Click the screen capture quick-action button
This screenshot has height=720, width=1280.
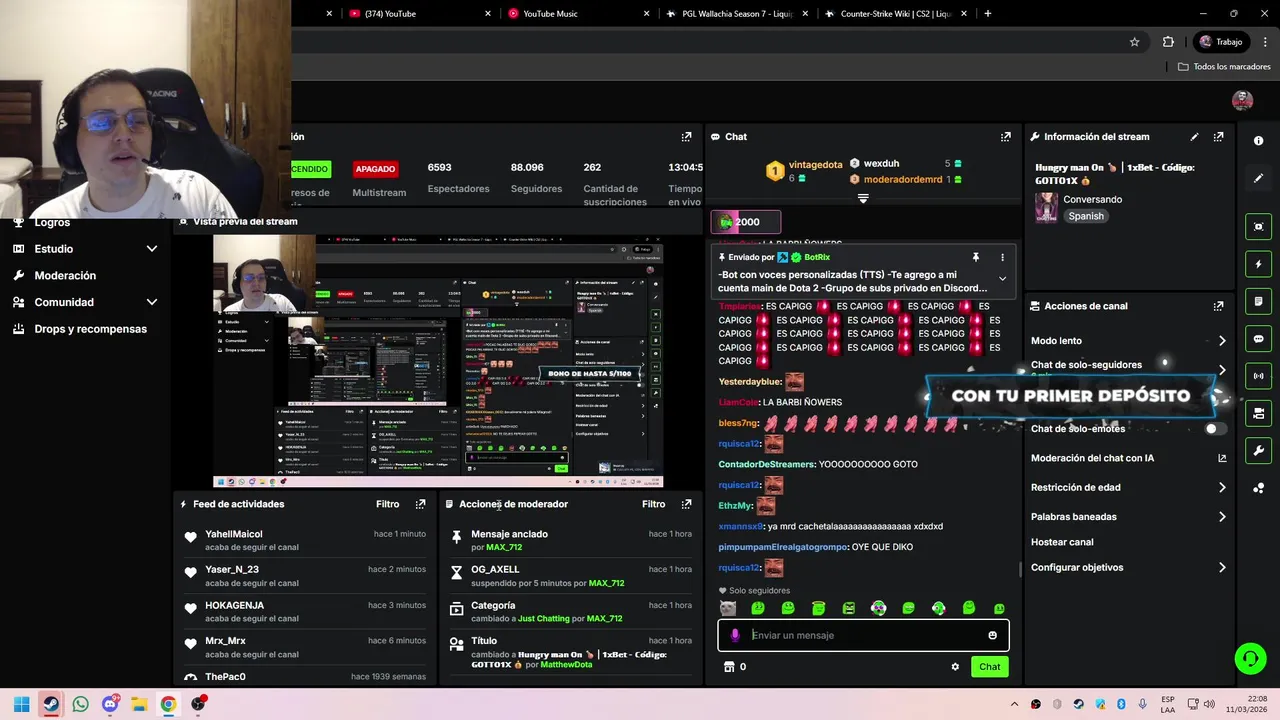[x=1258, y=227]
